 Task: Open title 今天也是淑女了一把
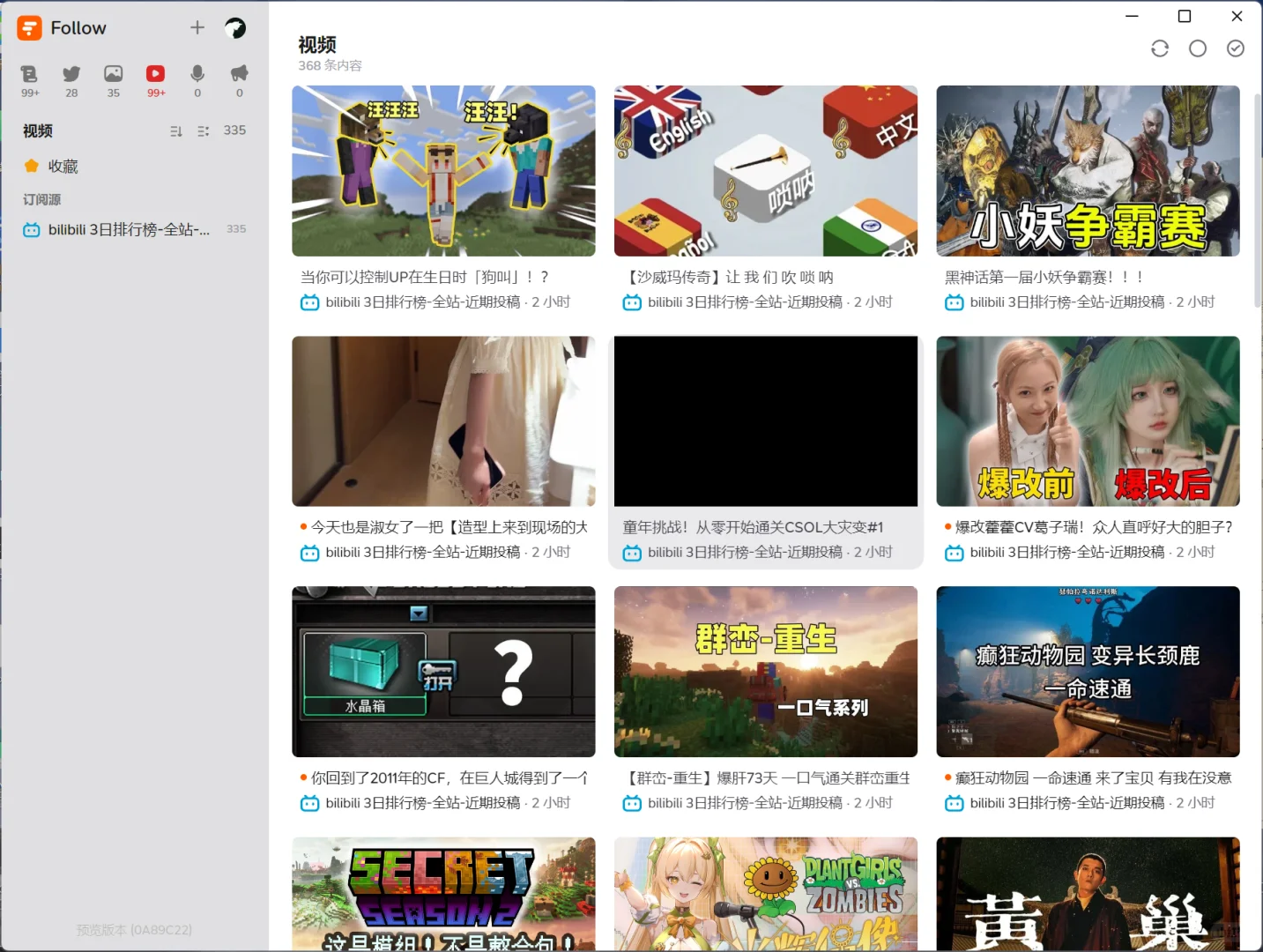point(449,528)
